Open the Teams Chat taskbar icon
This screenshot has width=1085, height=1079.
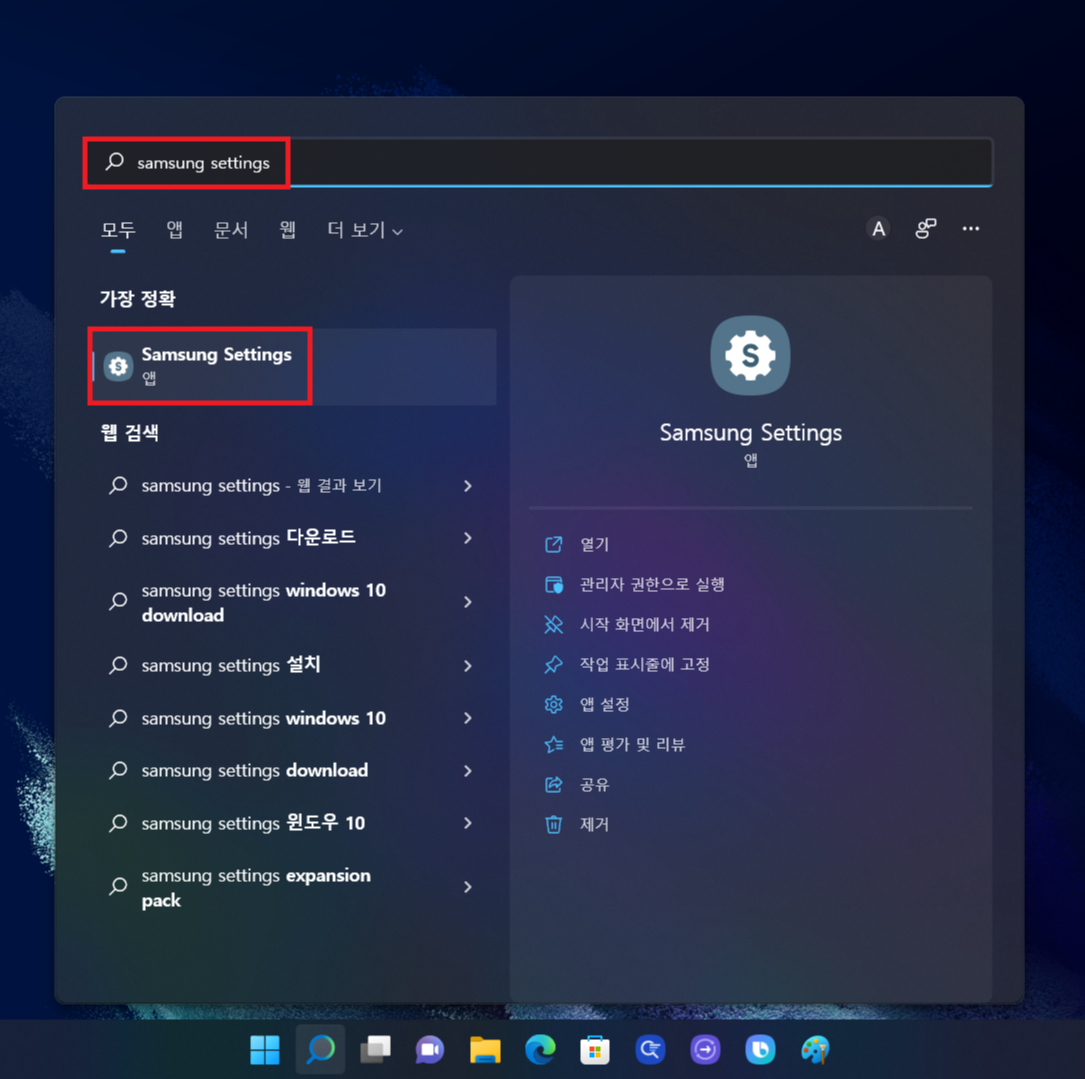click(x=430, y=1050)
